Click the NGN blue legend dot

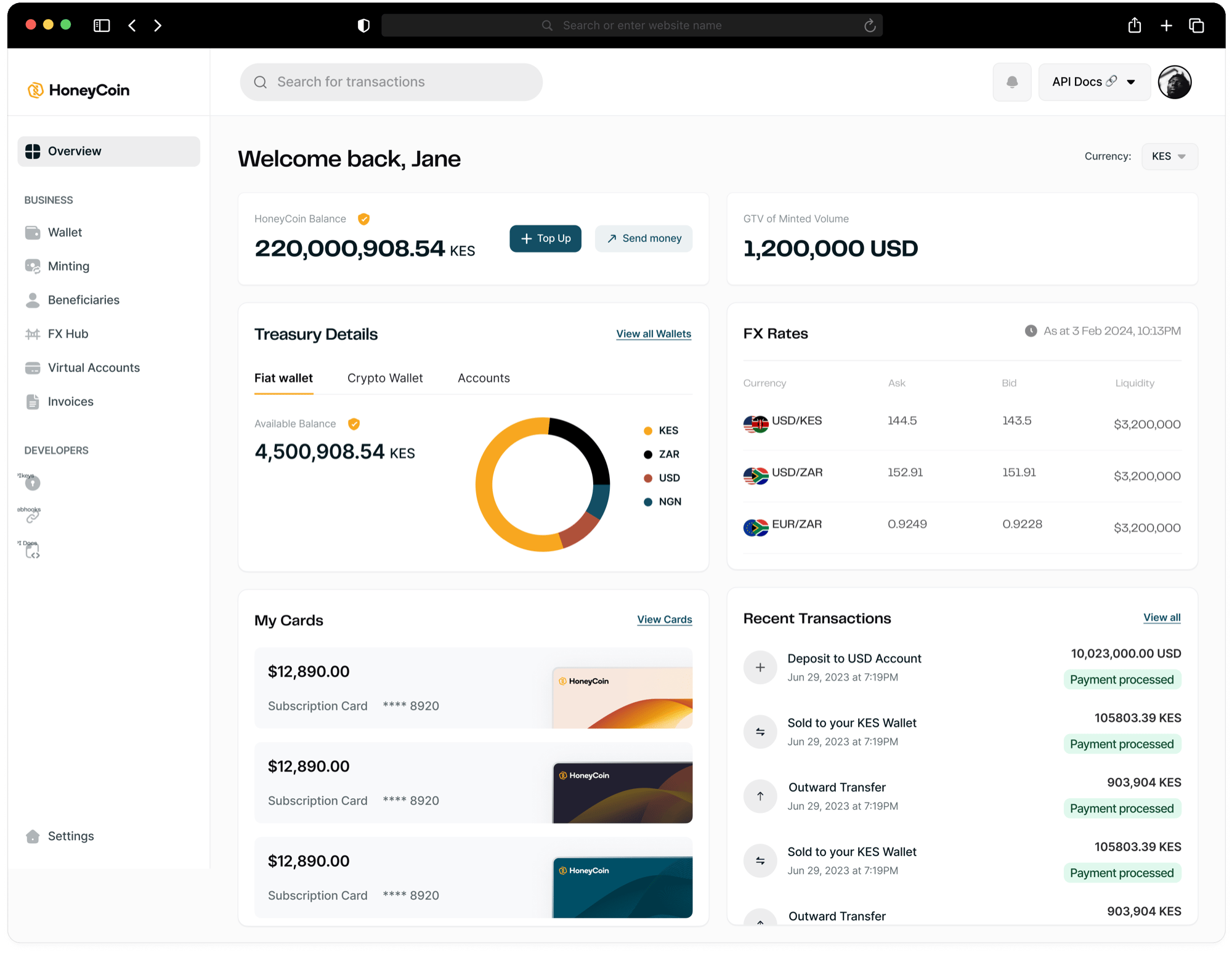(x=648, y=502)
